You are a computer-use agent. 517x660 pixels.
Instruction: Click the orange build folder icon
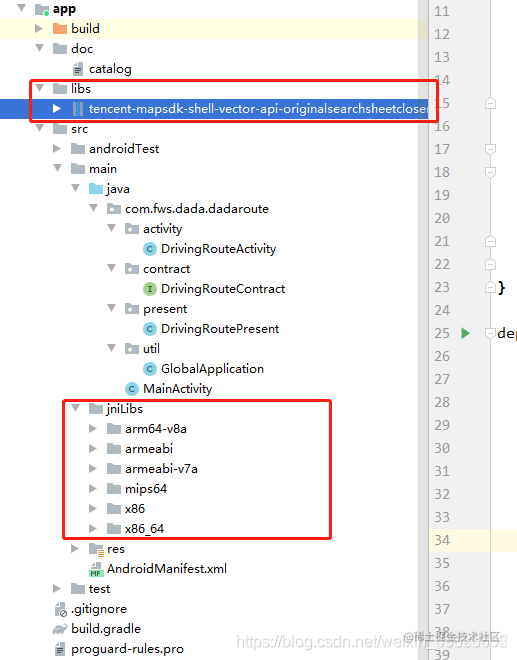click(60, 29)
